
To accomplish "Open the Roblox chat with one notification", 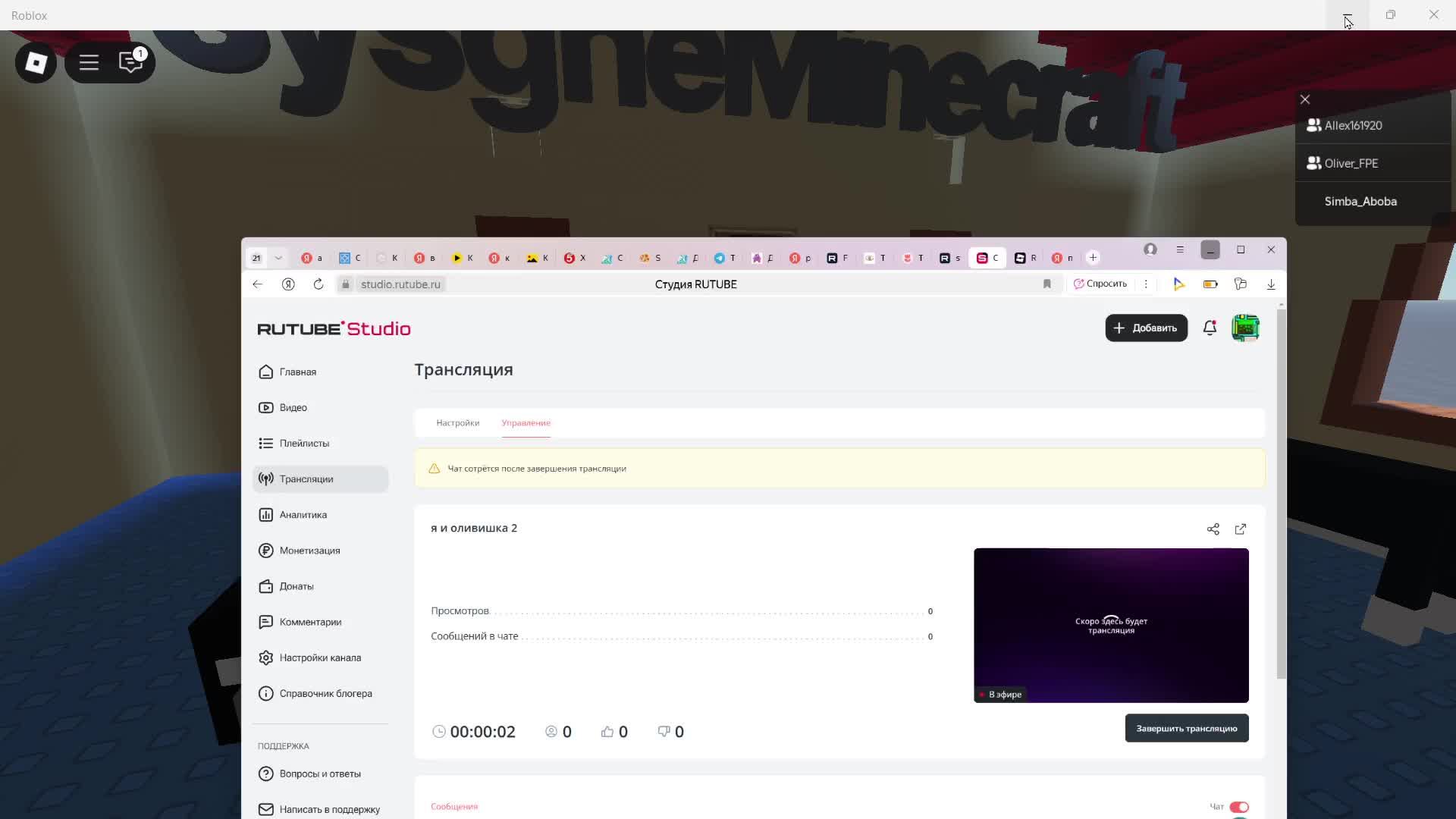I will [x=131, y=61].
